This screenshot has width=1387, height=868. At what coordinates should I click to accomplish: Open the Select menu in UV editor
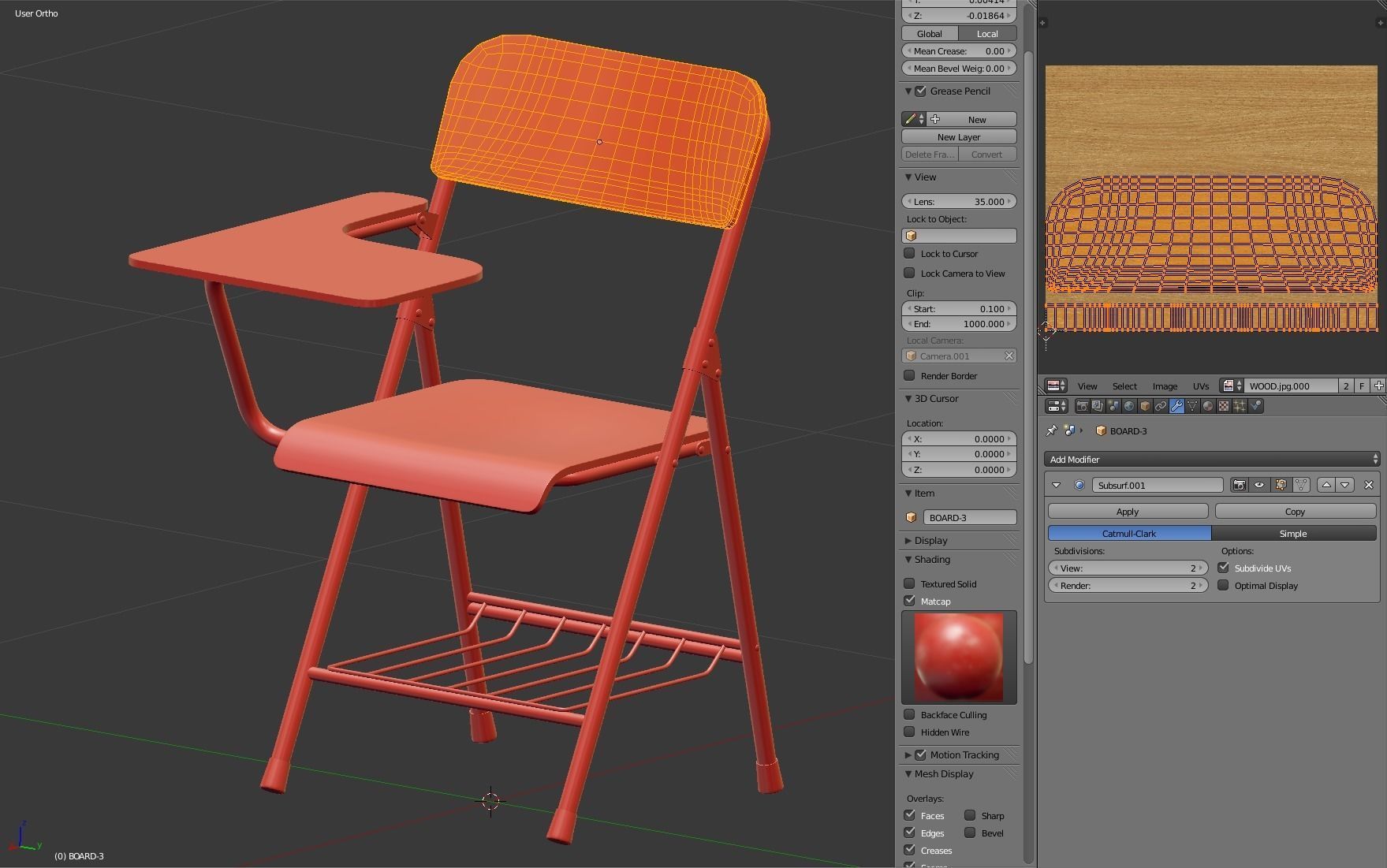click(1124, 386)
